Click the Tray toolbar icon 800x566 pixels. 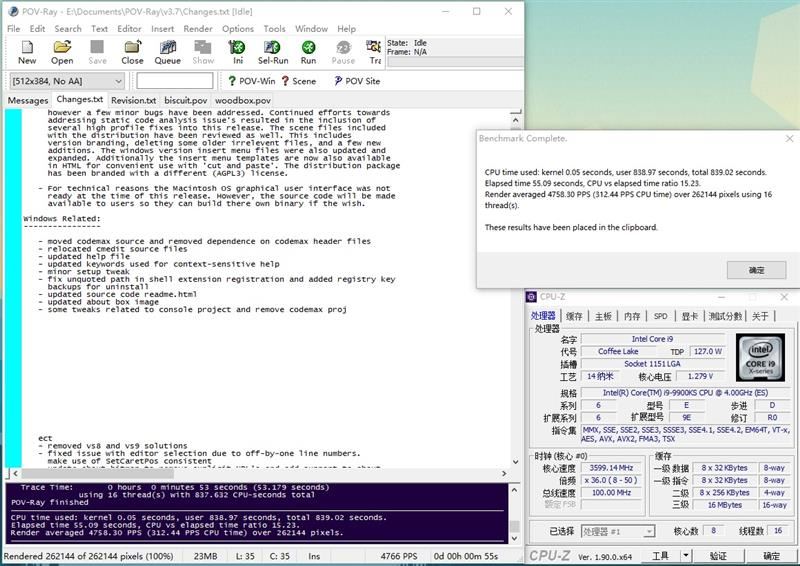(374, 53)
